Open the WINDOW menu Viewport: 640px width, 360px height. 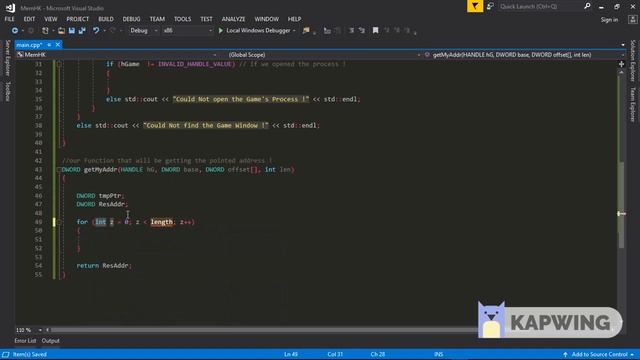(x=267, y=19)
